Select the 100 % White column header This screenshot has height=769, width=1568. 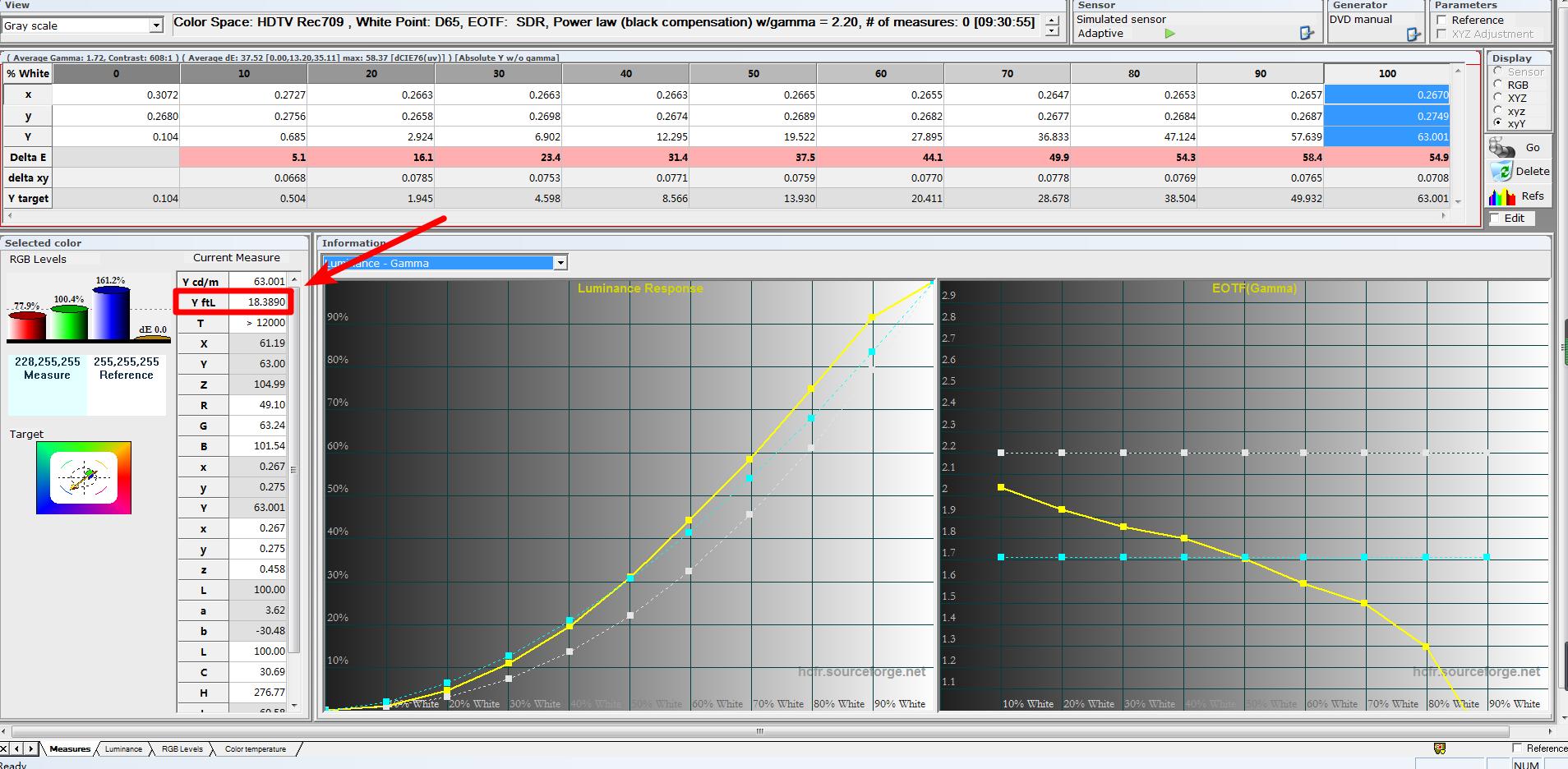(x=1387, y=74)
